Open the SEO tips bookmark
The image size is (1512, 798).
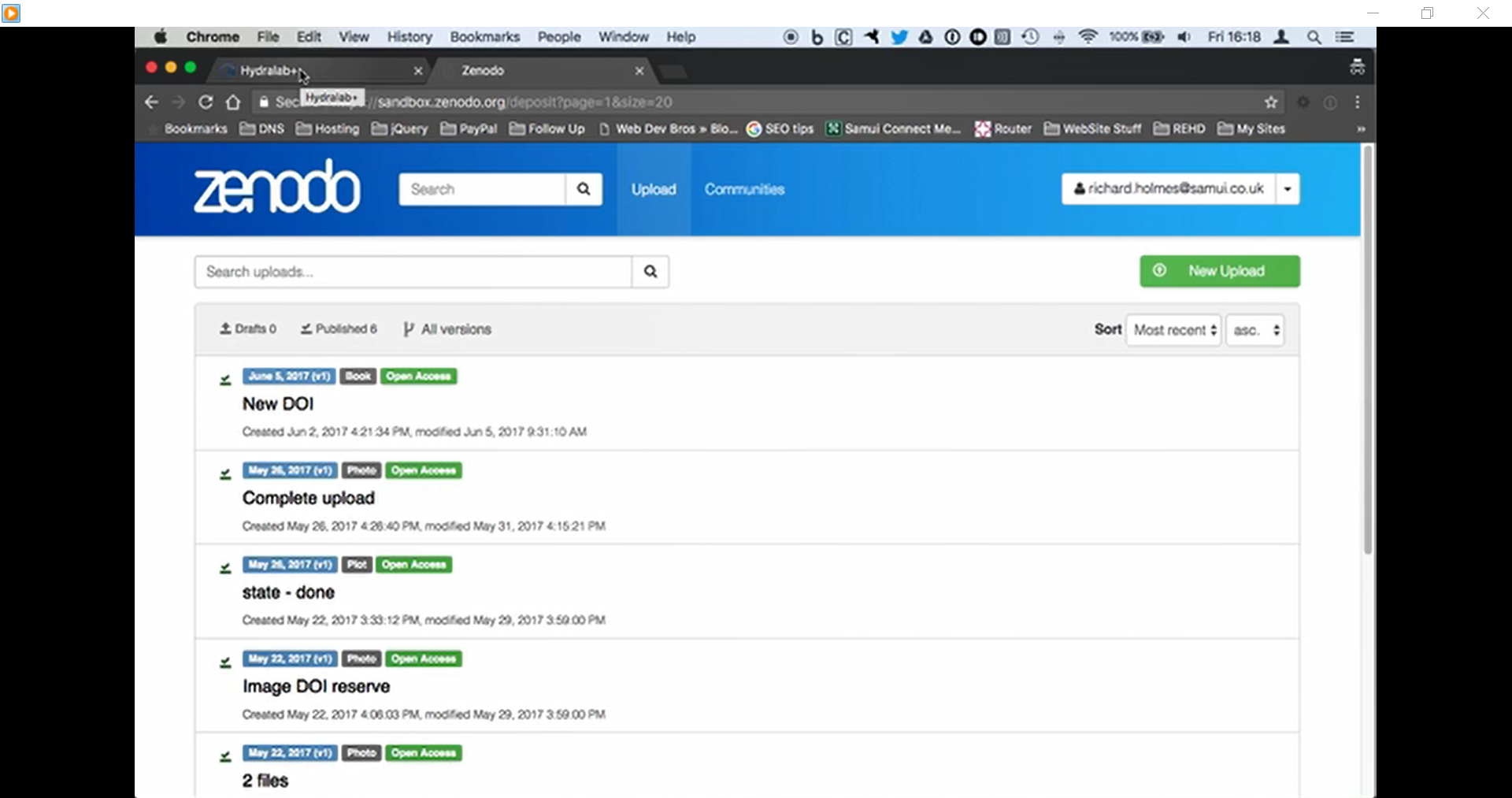(x=780, y=128)
